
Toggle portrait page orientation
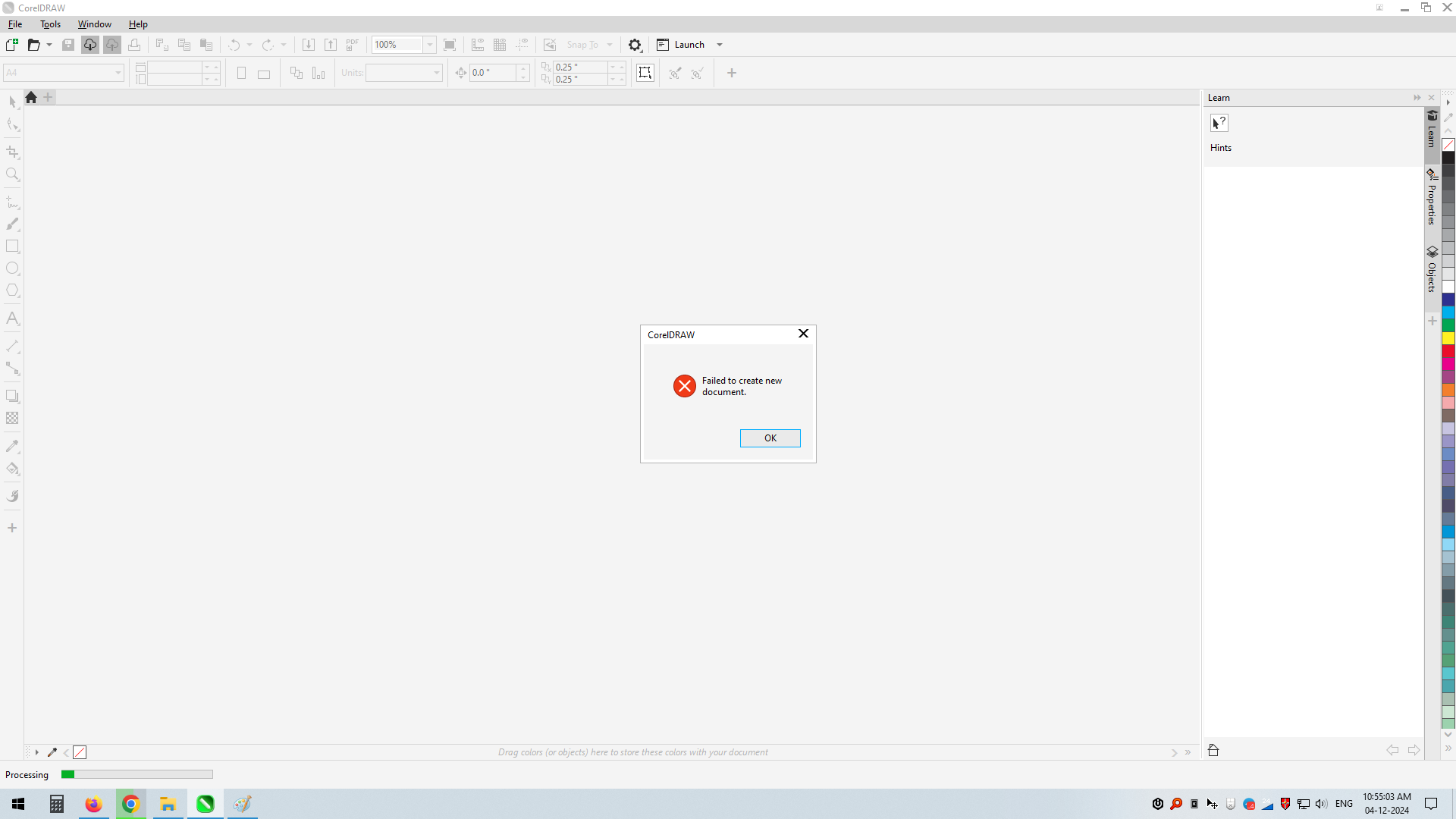click(241, 73)
